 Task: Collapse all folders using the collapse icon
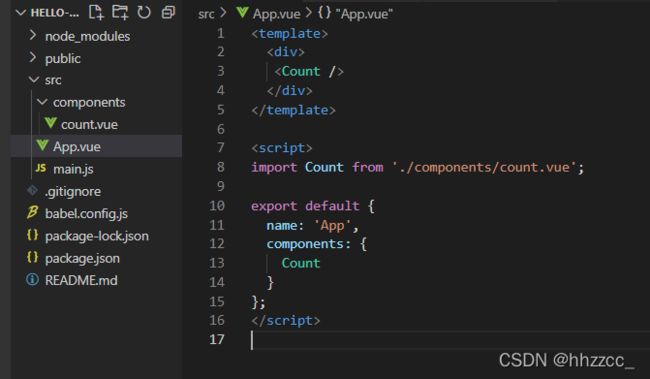point(168,12)
